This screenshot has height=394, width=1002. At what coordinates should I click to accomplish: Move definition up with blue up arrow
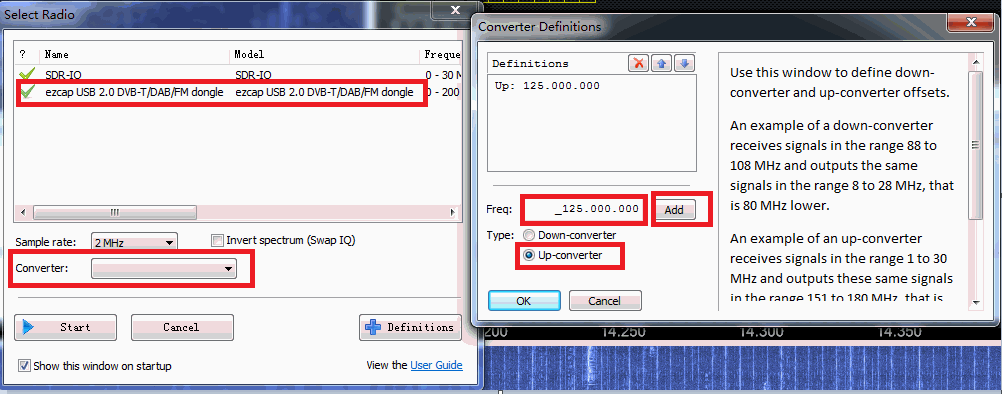(662, 63)
